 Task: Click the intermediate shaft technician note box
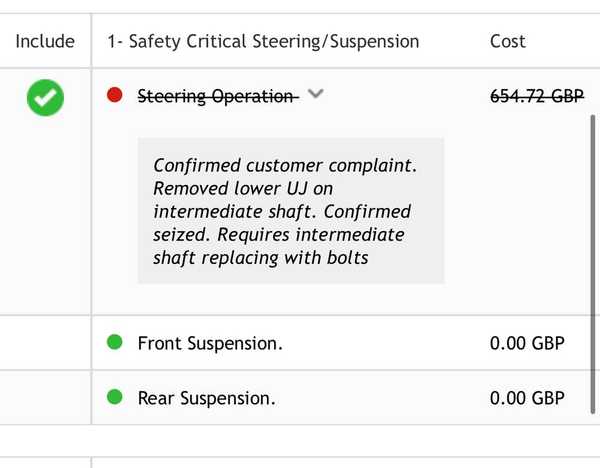[x=290, y=211]
